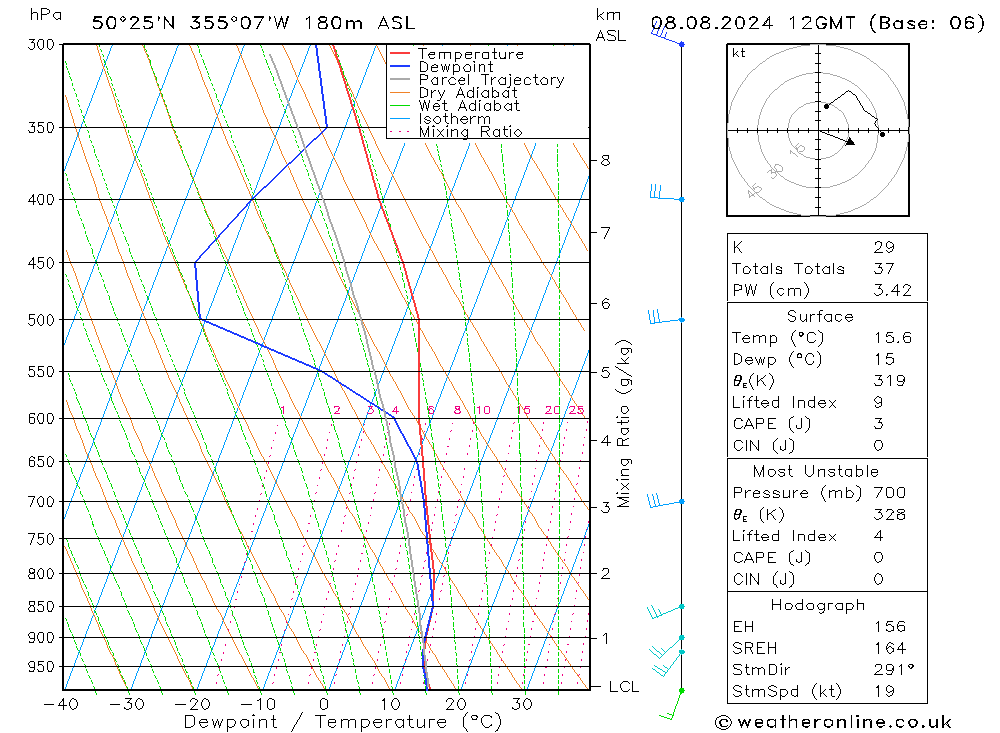Click the 'Isotherm' legend entry
The width and height of the screenshot is (1000, 733).
455,119
